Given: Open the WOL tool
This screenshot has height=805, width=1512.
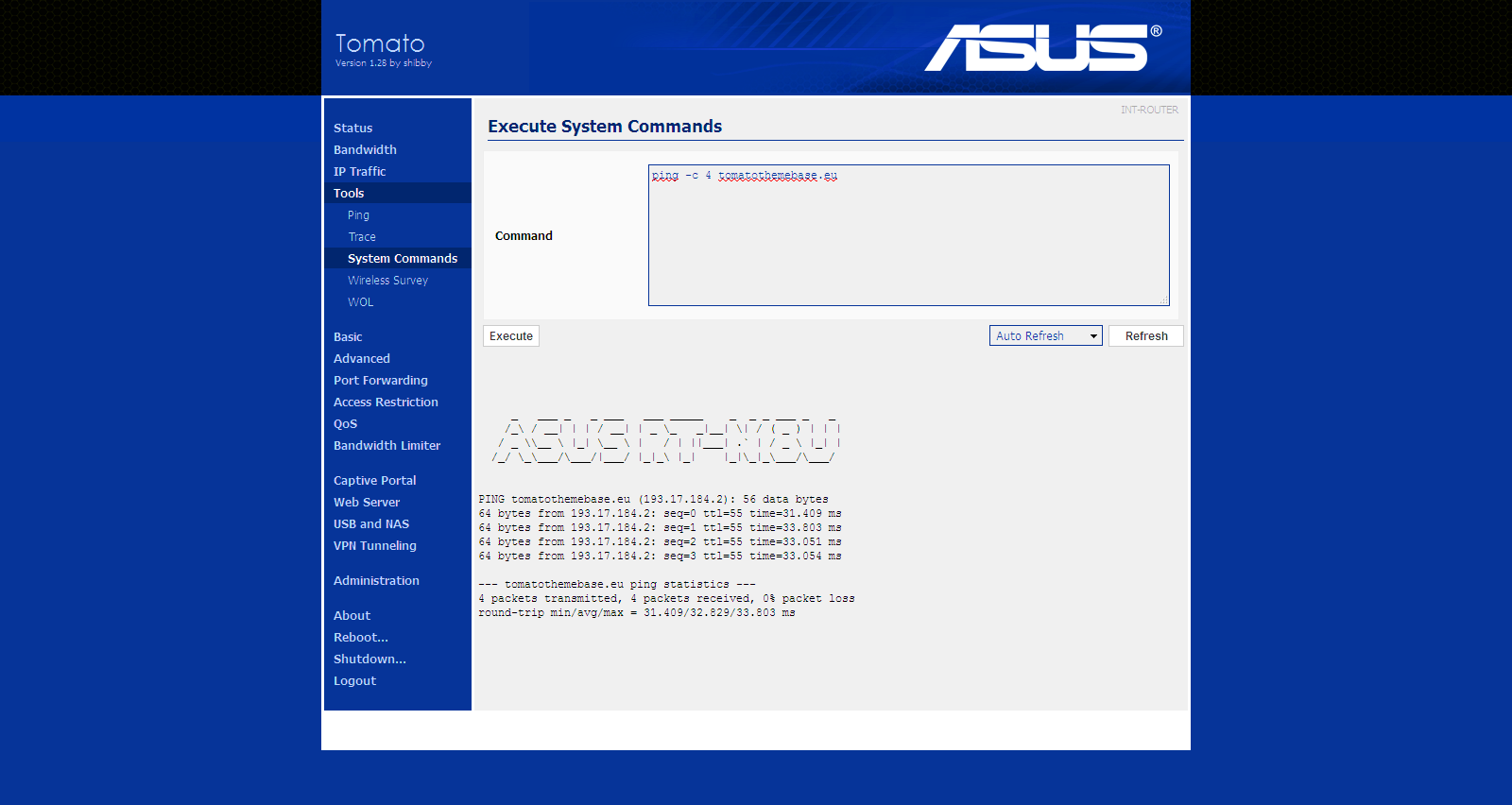Looking at the screenshot, I should (360, 301).
